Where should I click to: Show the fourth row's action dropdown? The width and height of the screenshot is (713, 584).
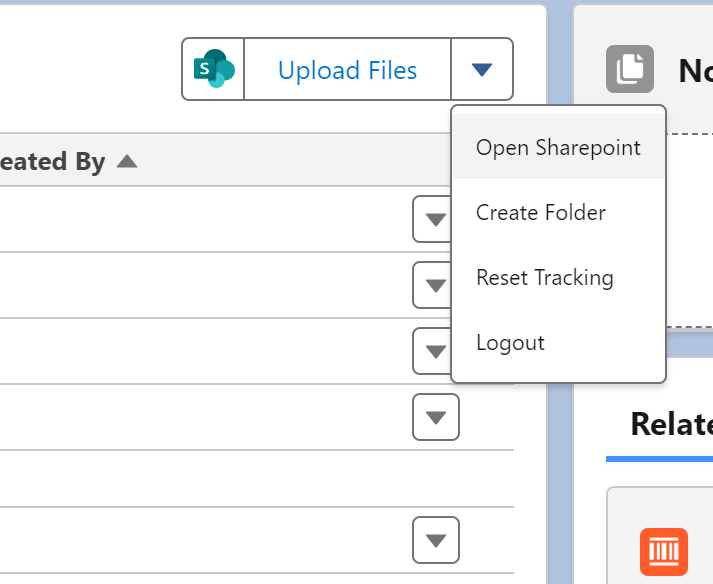coord(436,417)
